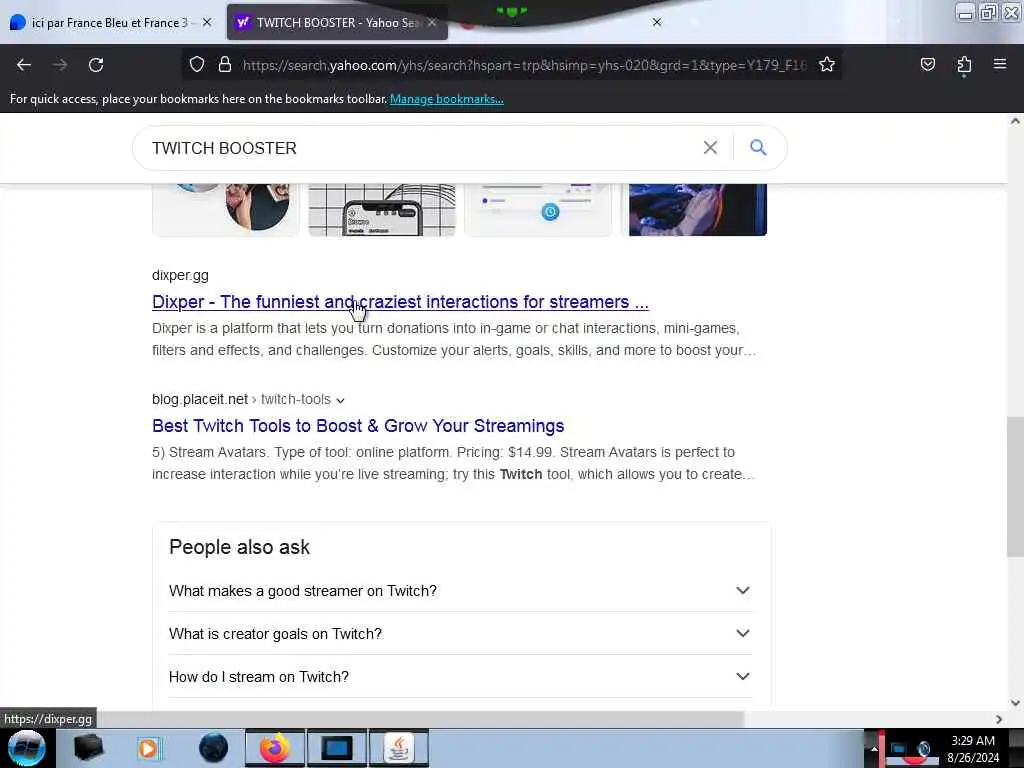Switch to the ici par France Bleu tab
This screenshot has height=768, width=1024.
coord(109,22)
